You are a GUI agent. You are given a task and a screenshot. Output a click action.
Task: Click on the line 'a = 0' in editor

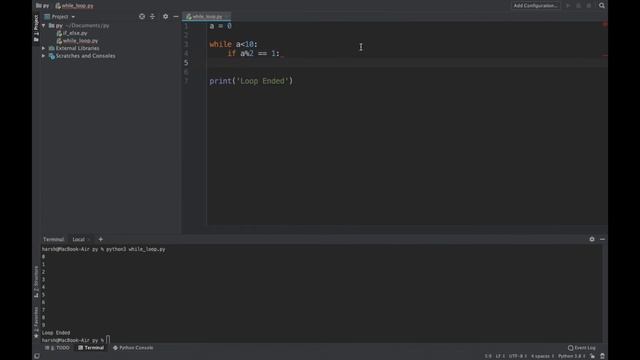coord(220,26)
